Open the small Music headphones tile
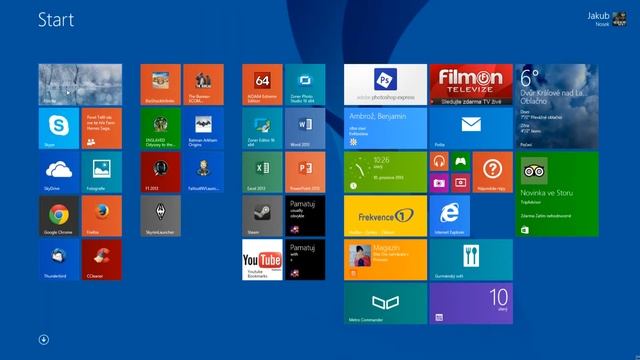 pos(439,161)
